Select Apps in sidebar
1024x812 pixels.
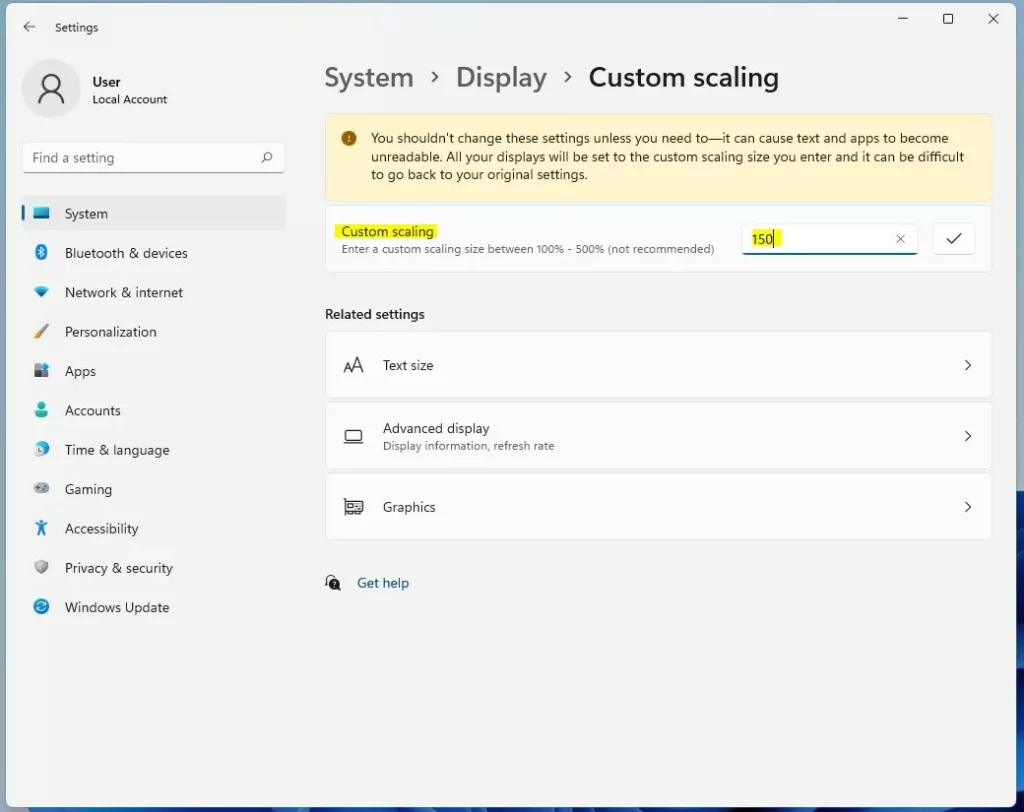point(153,371)
